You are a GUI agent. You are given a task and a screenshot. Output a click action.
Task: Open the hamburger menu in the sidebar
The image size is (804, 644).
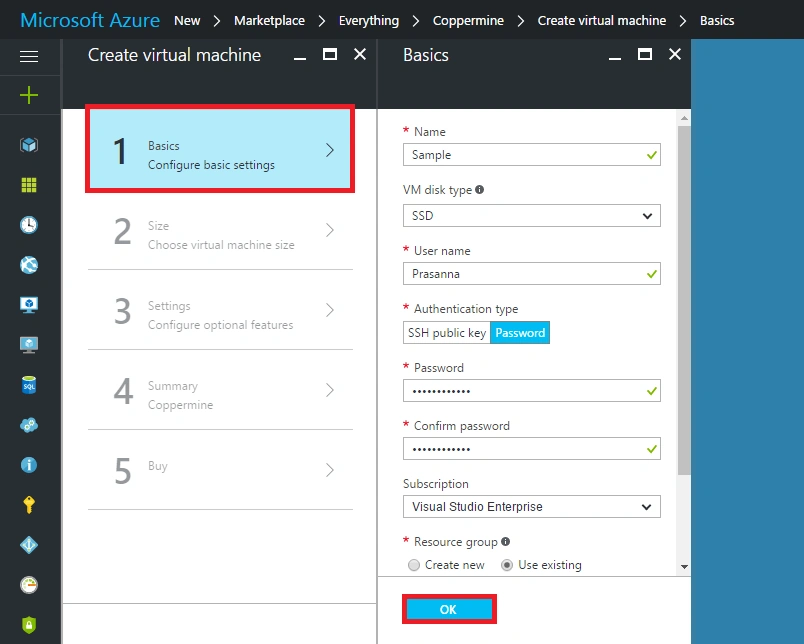pos(29,56)
